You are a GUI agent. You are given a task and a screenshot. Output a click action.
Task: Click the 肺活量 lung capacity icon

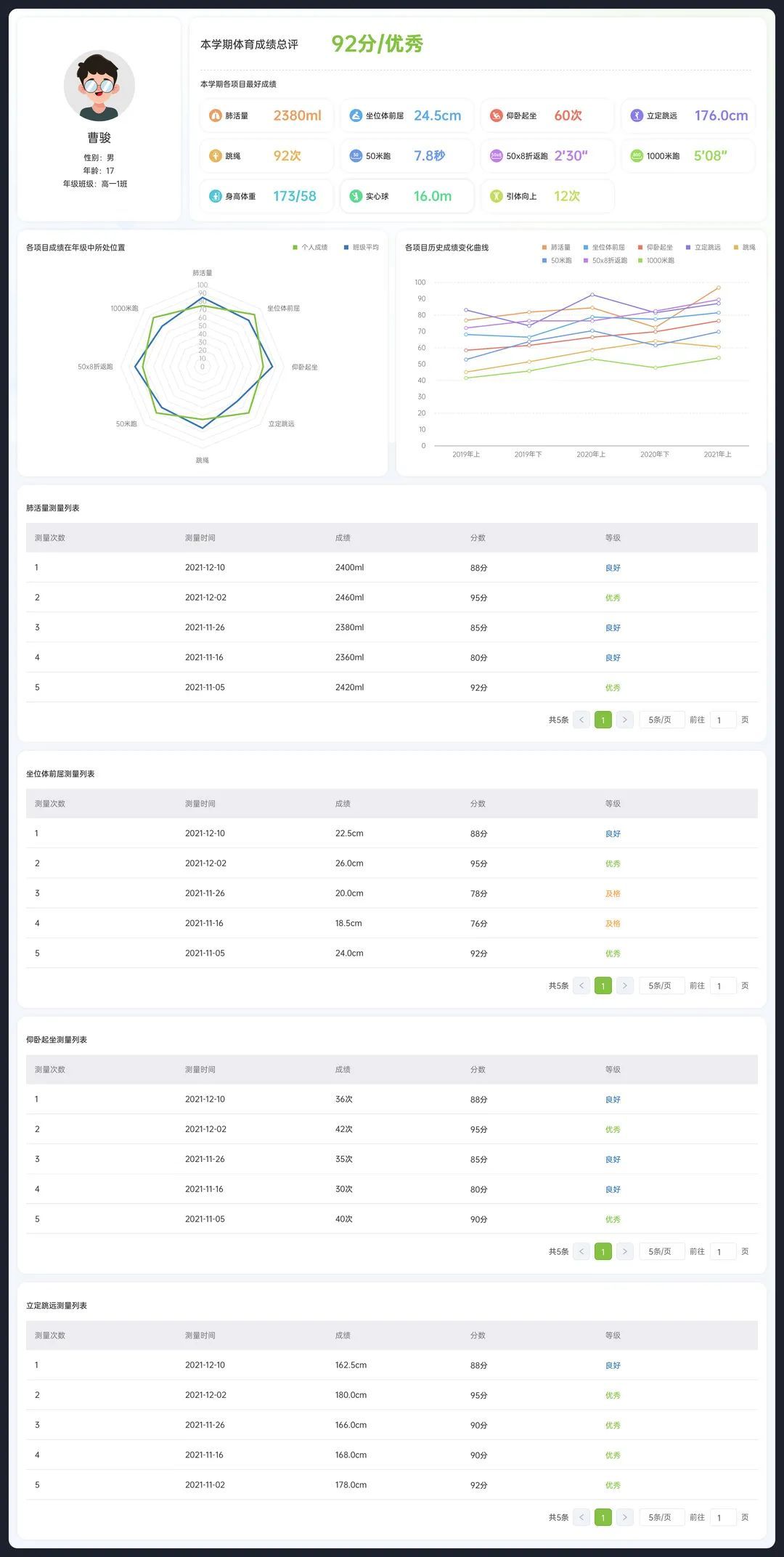(x=215, y=115)
